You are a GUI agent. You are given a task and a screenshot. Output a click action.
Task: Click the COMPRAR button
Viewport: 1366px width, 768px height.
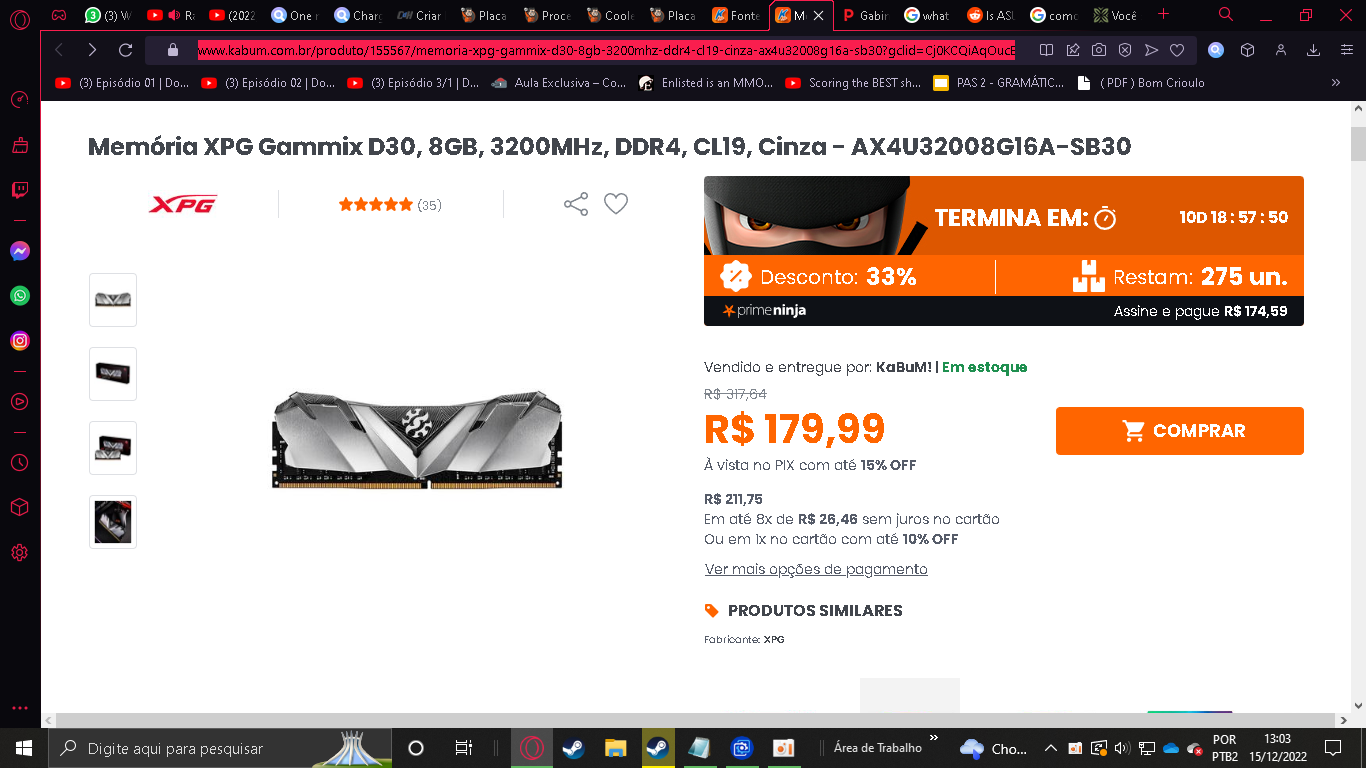point(1180,431)
